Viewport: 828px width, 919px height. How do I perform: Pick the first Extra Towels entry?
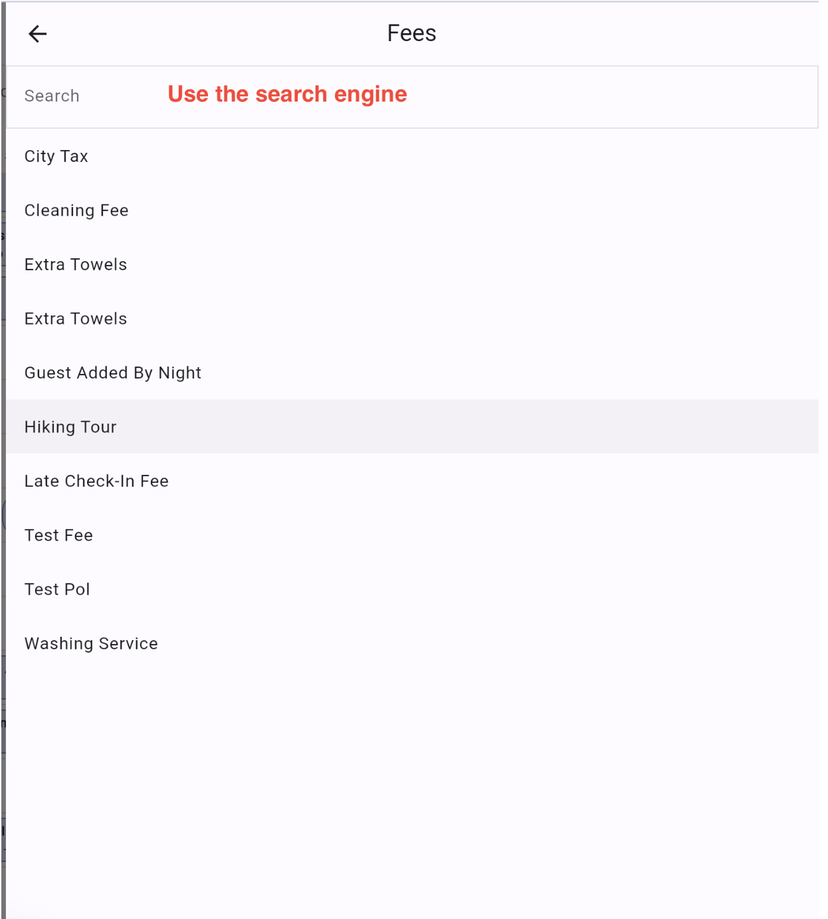point(412,264)
